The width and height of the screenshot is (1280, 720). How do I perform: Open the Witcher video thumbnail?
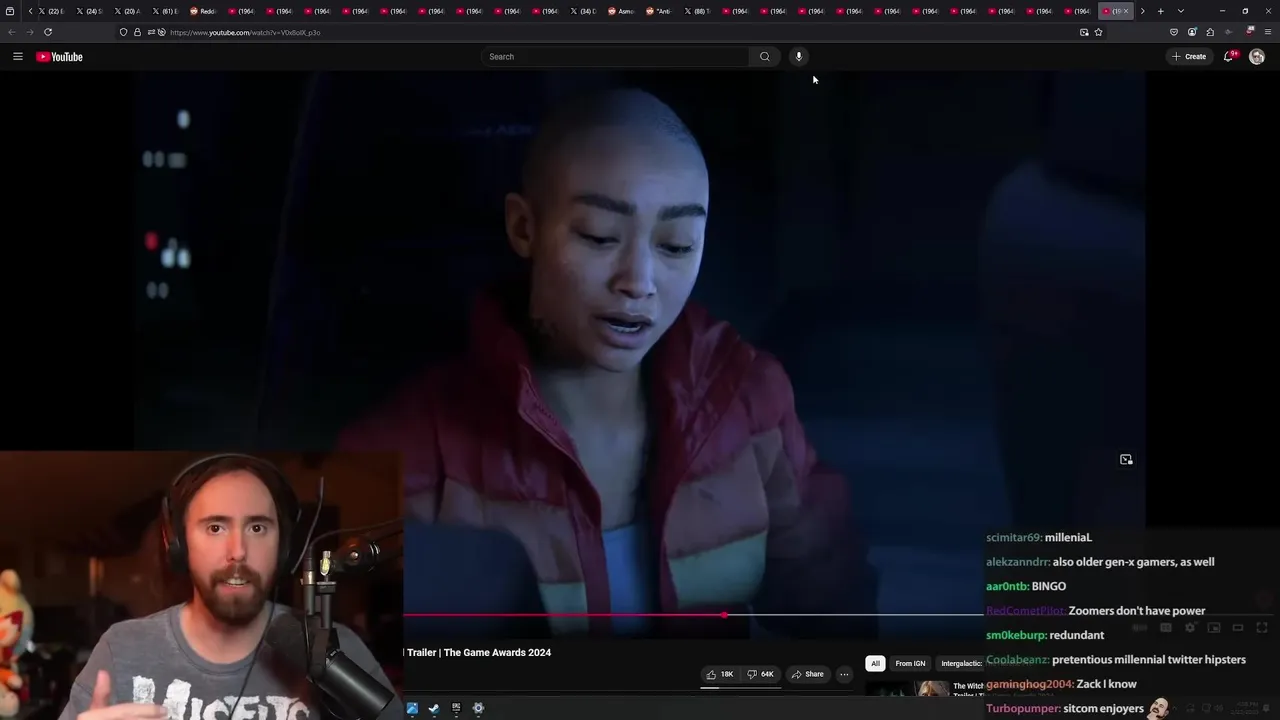pyautogui.click(x=907, y=690)
